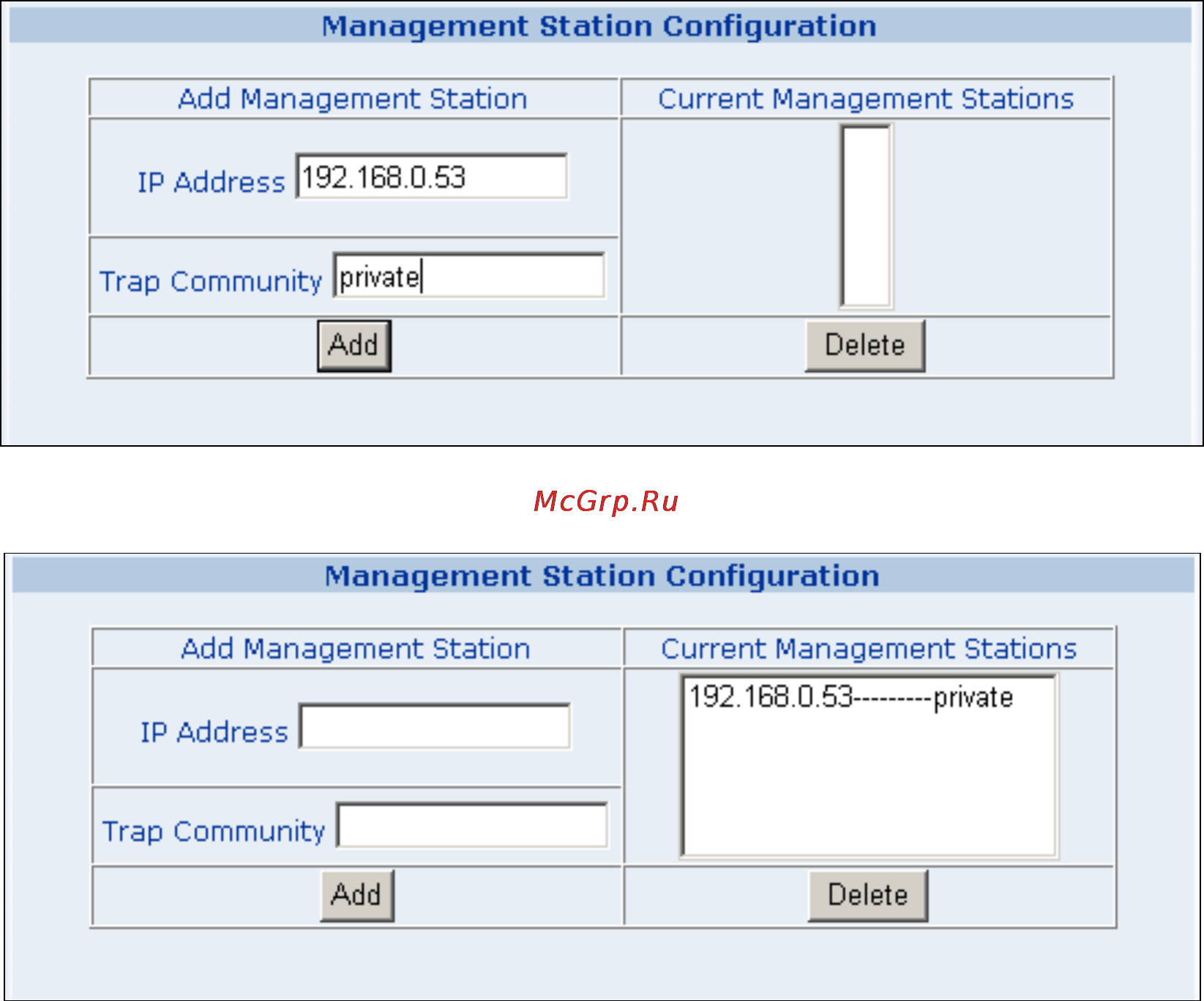Click the Trap Community label beside private
This screenshot has width=1204, height=1001.
point(211,281)
